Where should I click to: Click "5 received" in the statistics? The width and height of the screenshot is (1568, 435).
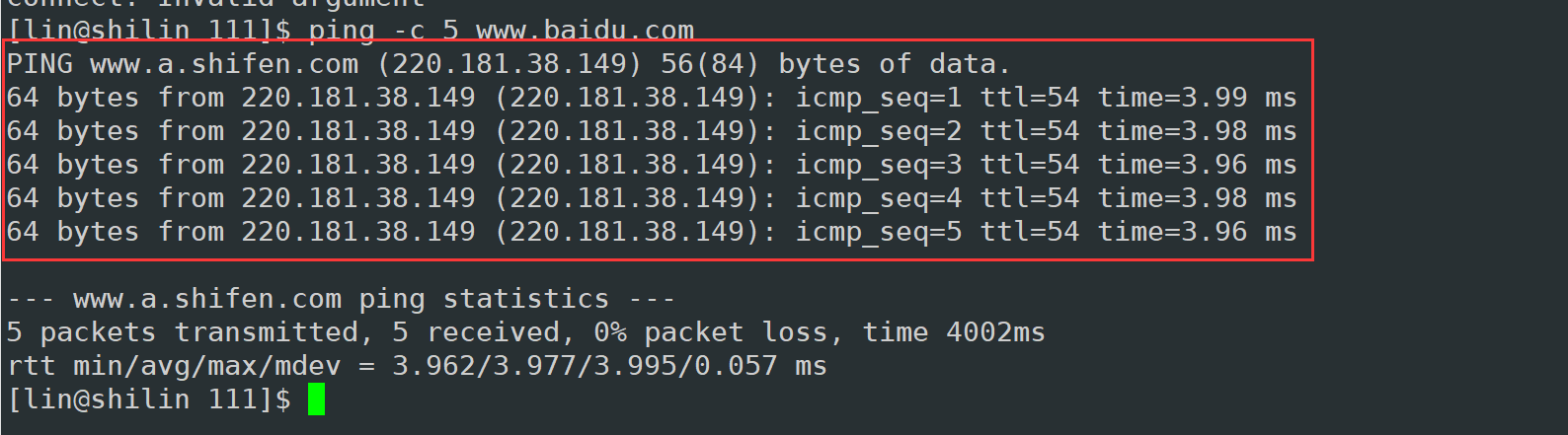pyautogui.click(x=476, y=333)
